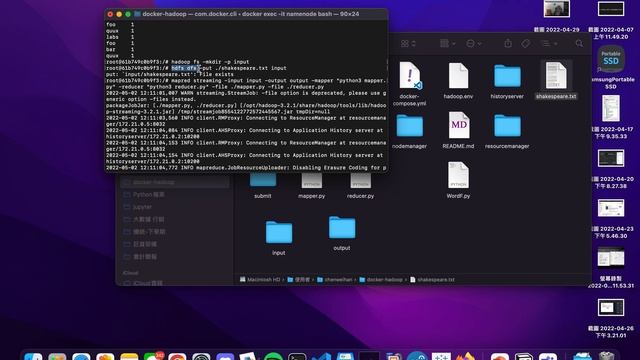Select desktop screen recording ending 11.53.31
The height and width of the screenshot is (360, 640).
click(x=611, y=268)
